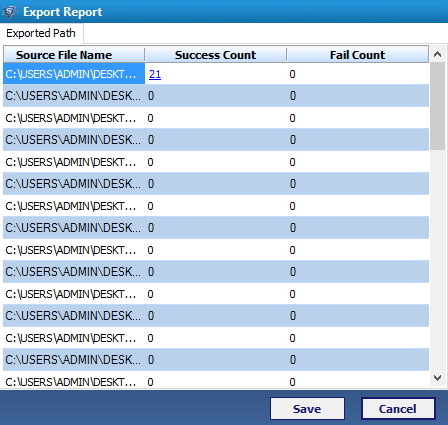Open the Exported Path tab

click(x=41, y=33)
